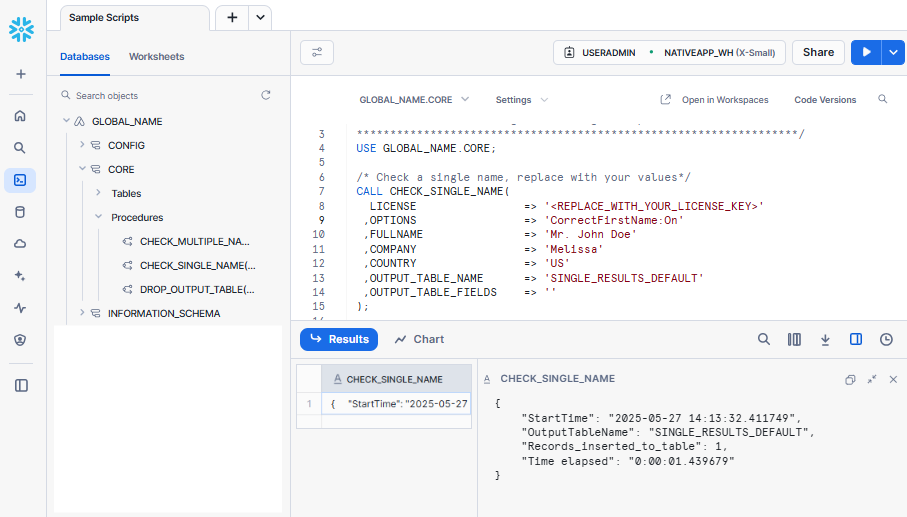Open the Data Products cloud icon
The height and width of the screenshot is (517, 907).
pos(20,244)
